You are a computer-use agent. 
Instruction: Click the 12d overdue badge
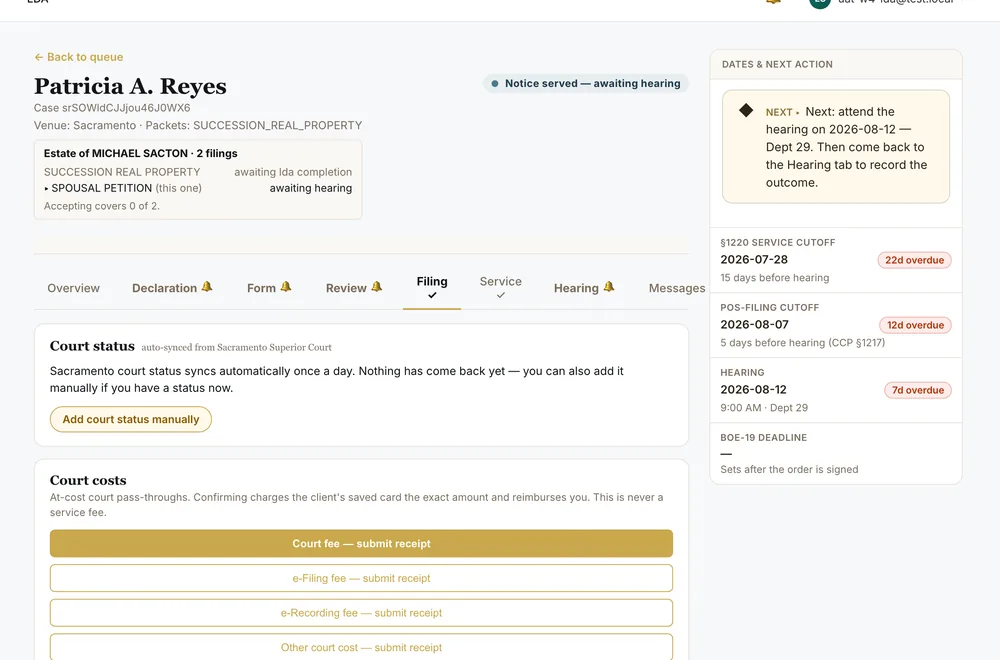point(915,325)
